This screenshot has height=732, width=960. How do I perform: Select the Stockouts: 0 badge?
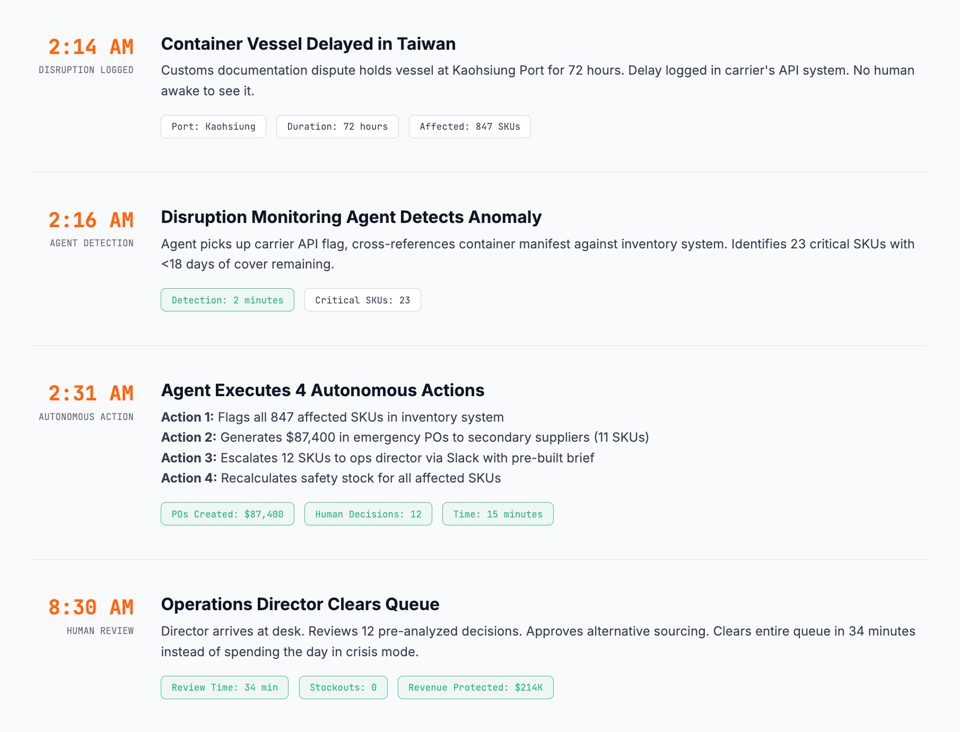click(x=343, y=688)
